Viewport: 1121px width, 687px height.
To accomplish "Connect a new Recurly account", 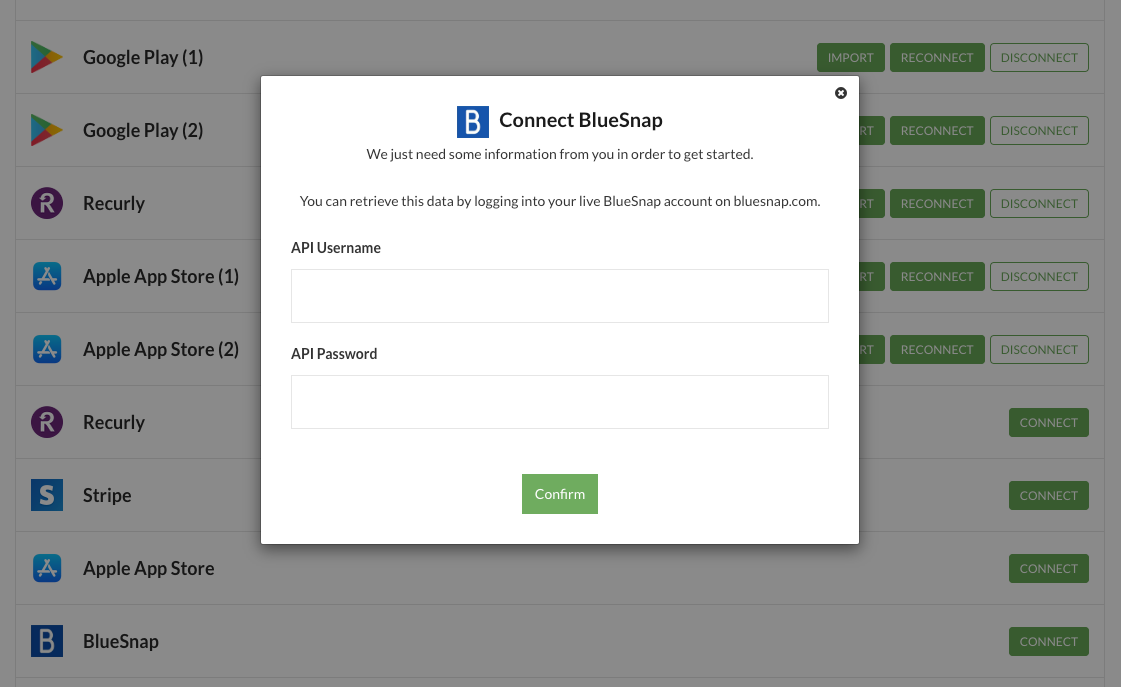I will tap(1049, 422).
